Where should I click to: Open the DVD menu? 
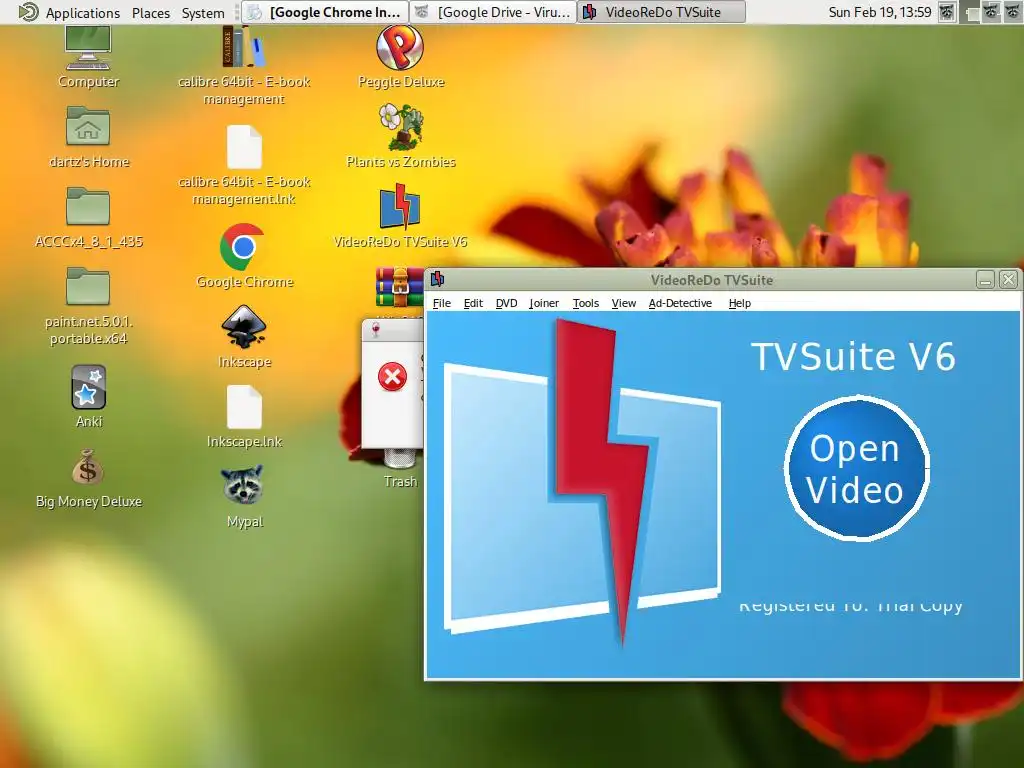(506, 303)
